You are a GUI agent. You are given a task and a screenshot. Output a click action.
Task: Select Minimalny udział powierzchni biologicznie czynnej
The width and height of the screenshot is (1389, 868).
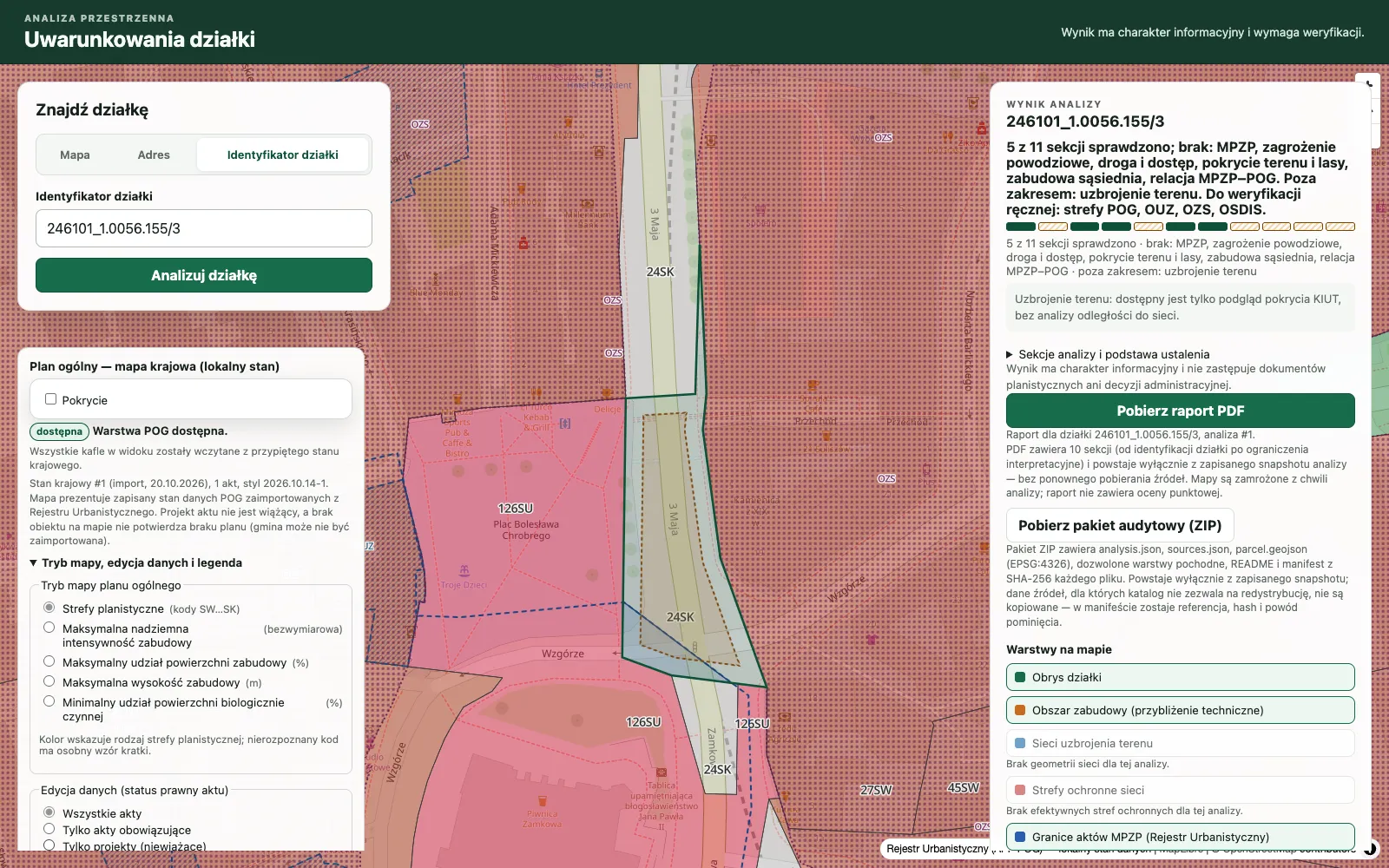coord(49,701)
